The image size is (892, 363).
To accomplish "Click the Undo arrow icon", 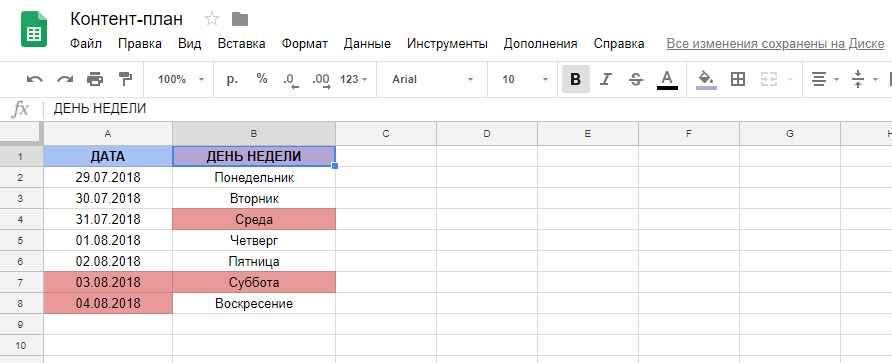I will (35, 80).
